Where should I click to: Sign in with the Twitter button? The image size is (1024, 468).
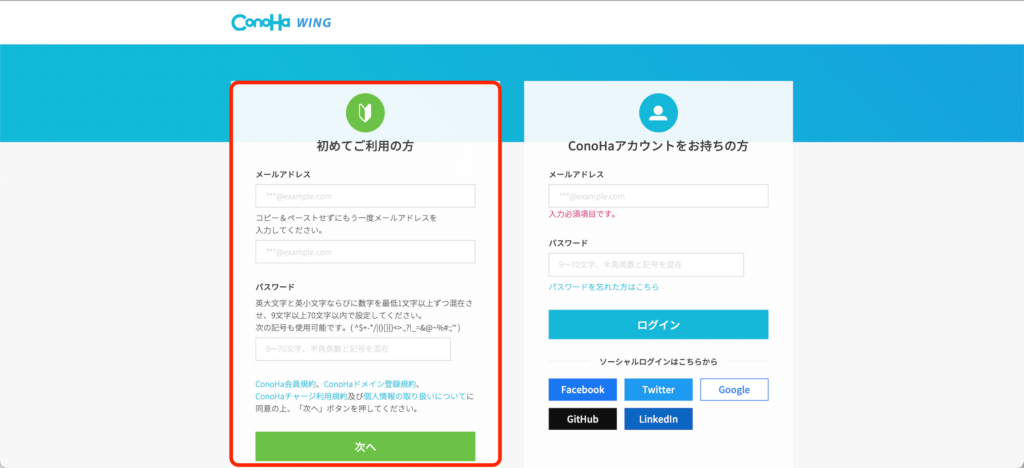coord(658,390)
